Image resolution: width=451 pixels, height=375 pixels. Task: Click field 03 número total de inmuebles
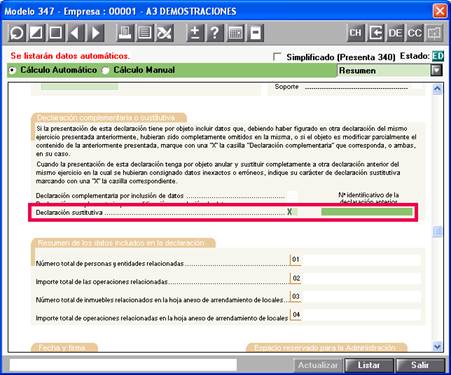coord(361,297)
